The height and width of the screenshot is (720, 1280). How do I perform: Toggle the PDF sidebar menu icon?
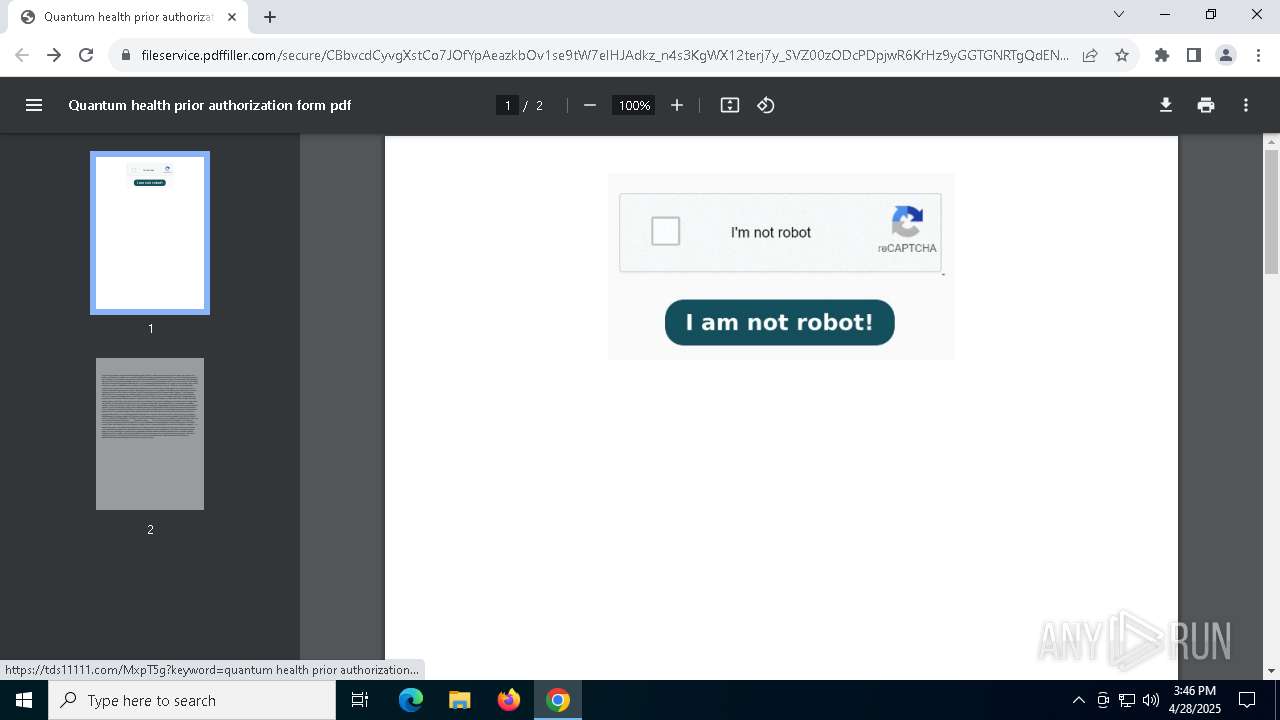coord(34,105)
